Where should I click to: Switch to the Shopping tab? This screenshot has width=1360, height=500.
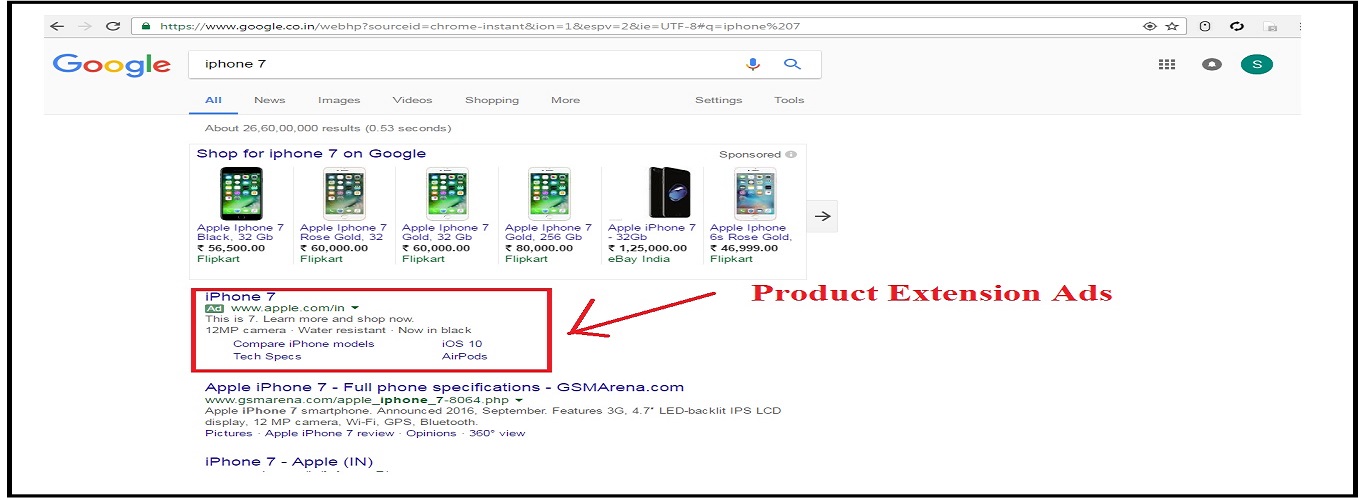point(492,100)
